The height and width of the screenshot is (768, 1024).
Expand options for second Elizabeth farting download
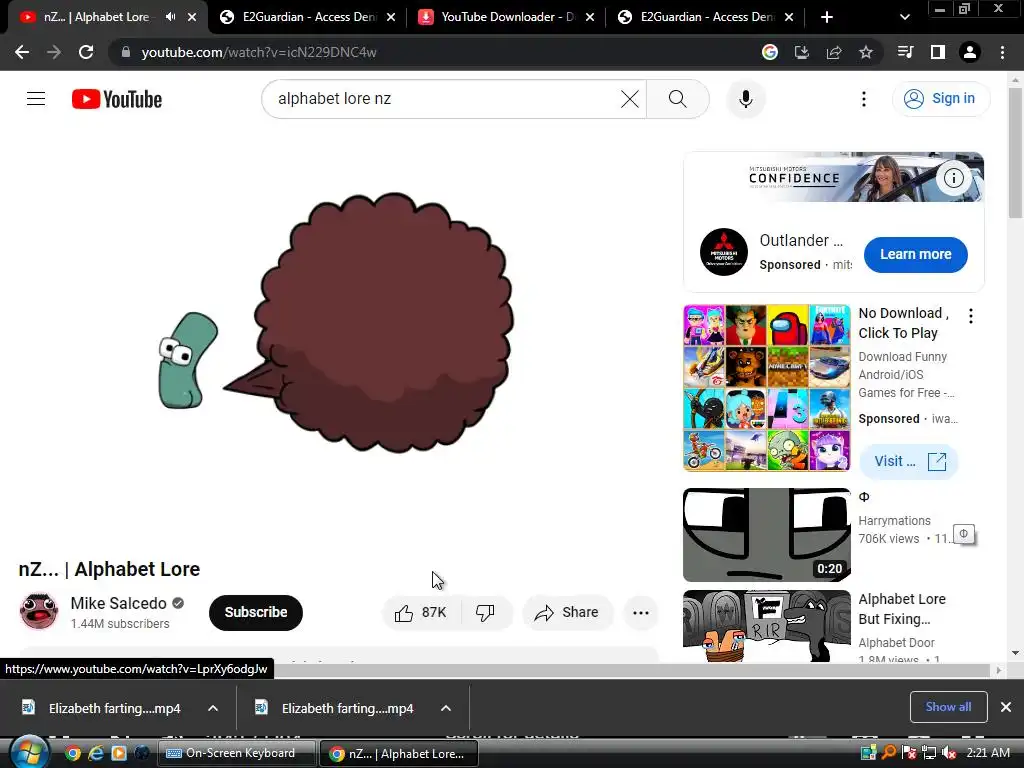446,708
